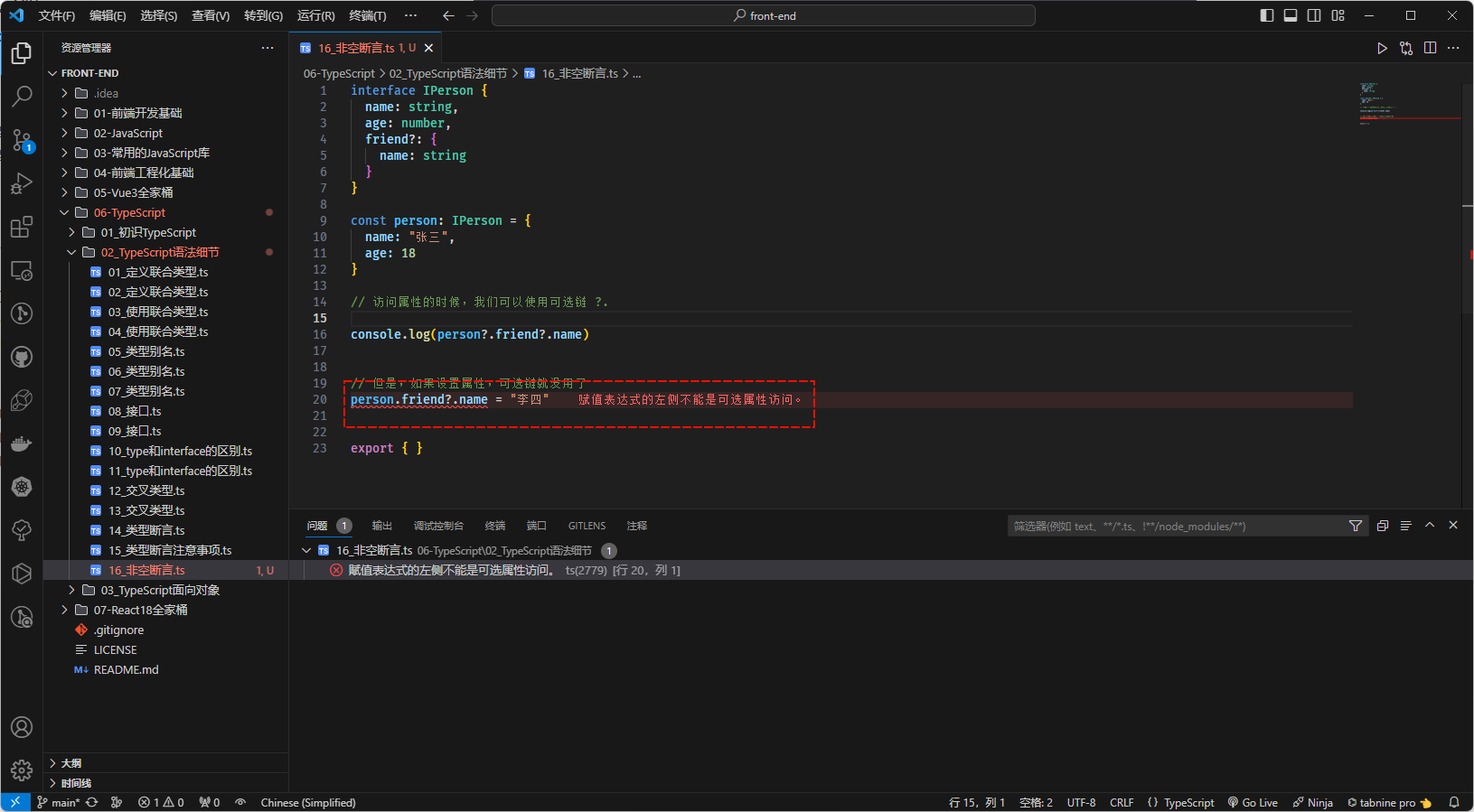Open the 终端(T) menu

[367, 15]
